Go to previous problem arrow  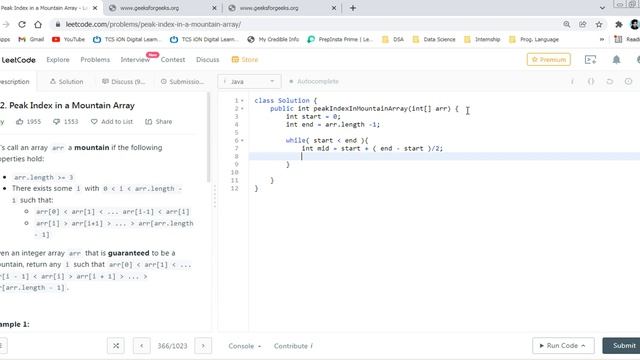(142, 346)
